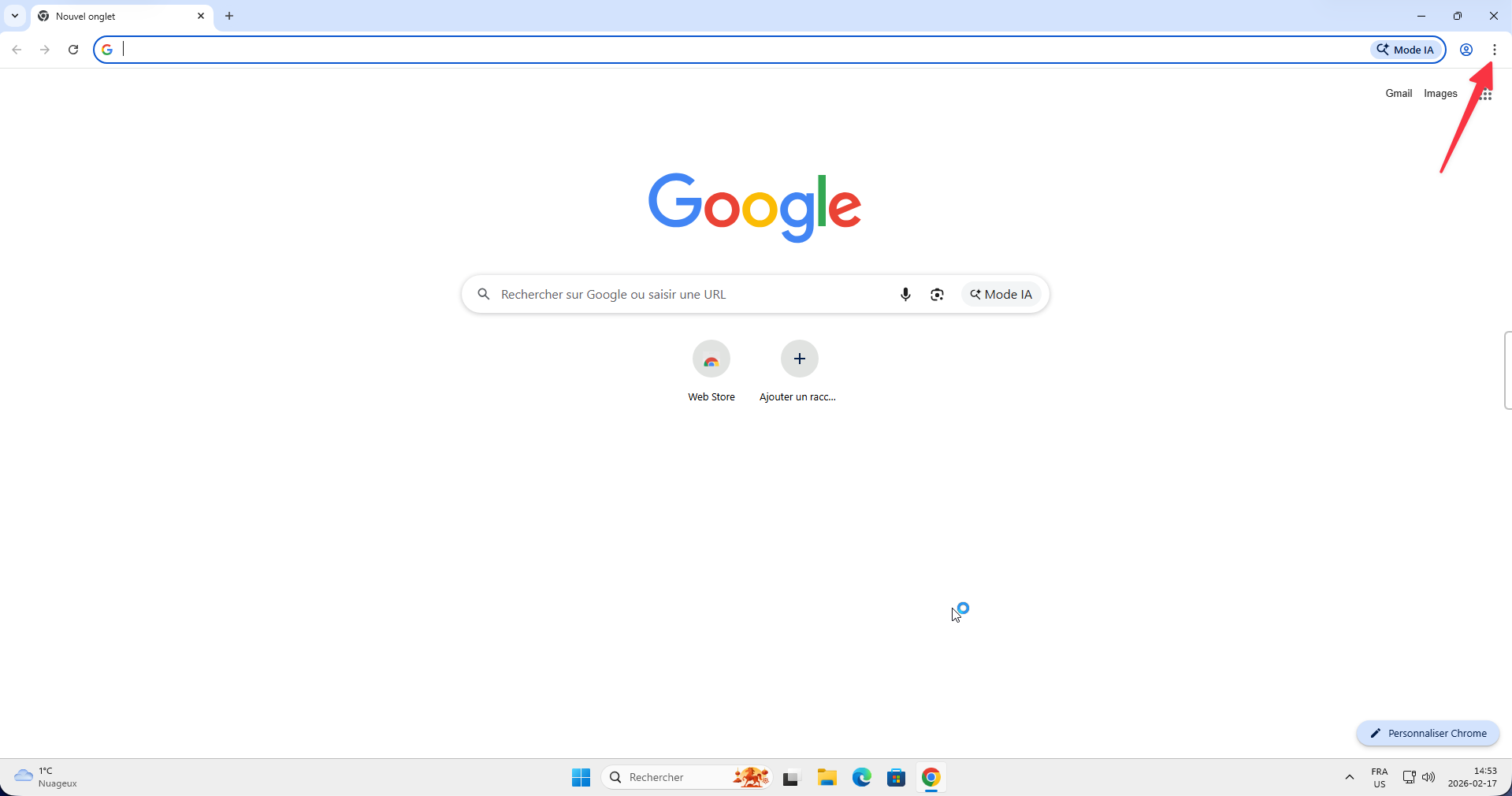
Task: Click Mode IA button in address bar
Action: pyautogui.click(x=1406, y=50)
